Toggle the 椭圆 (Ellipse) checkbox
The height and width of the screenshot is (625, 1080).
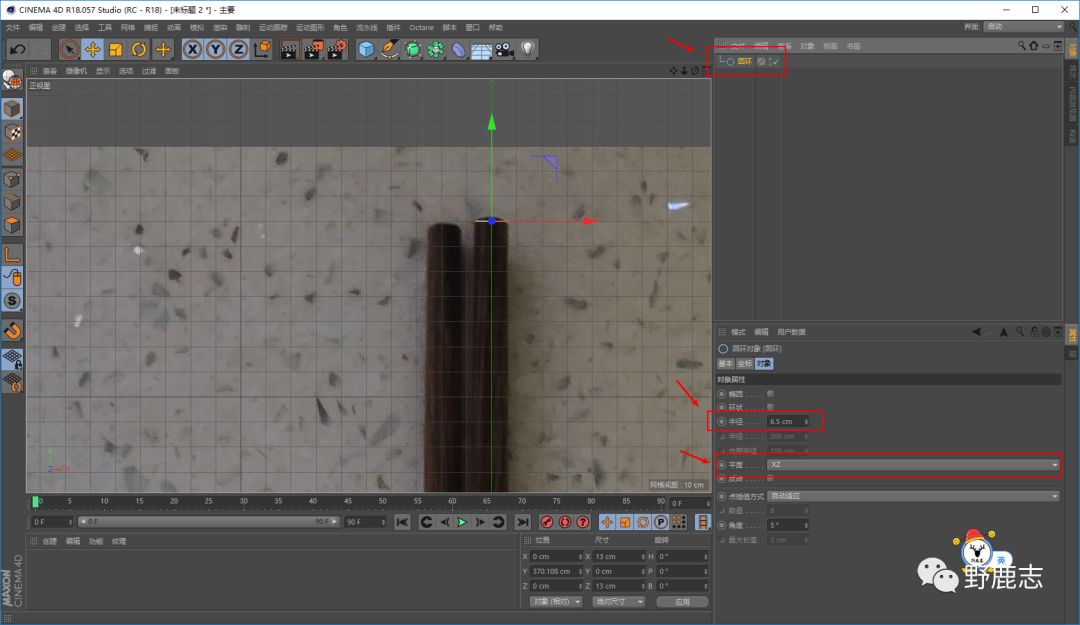(770, 394)
